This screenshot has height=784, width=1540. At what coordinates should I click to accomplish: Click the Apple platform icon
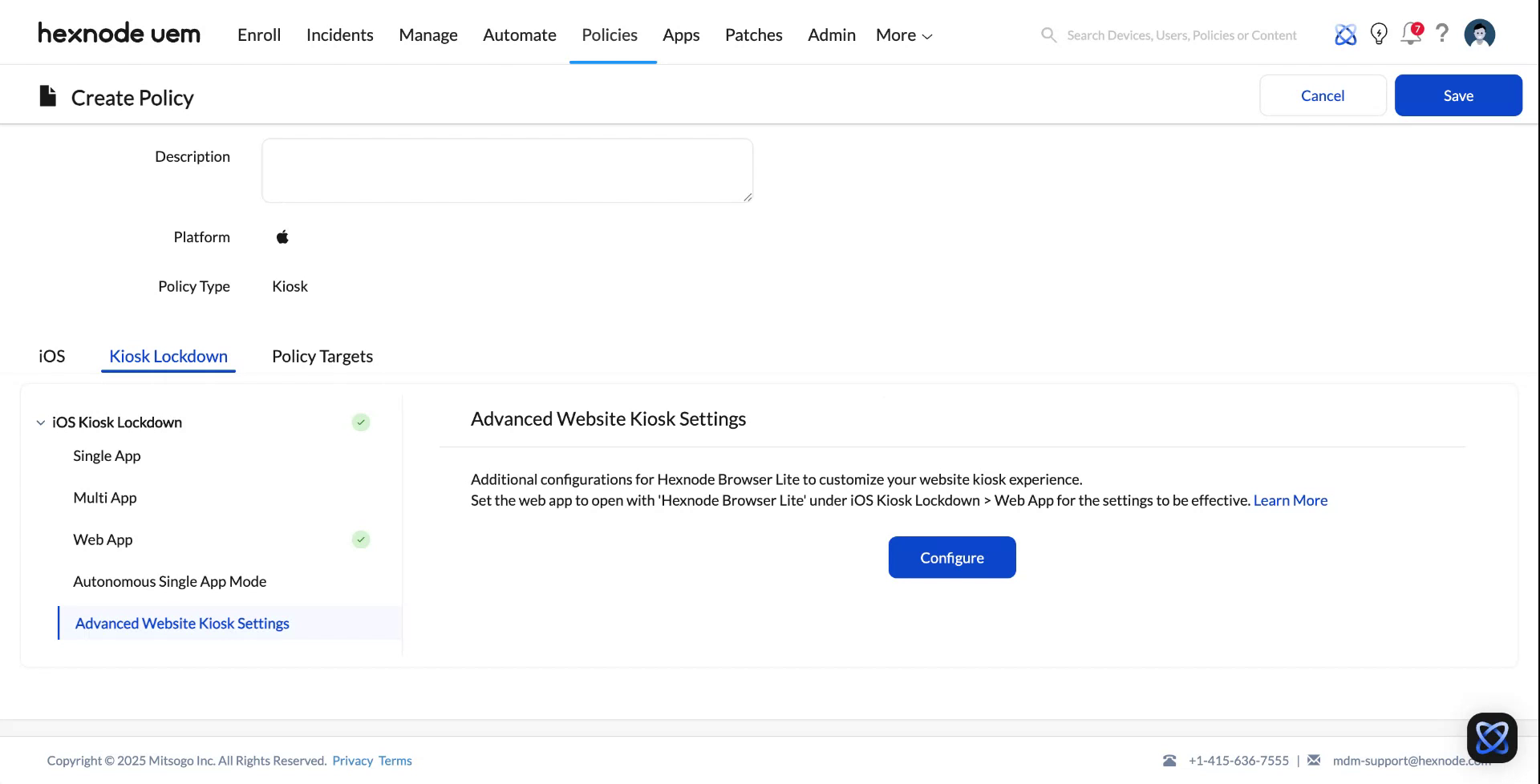pyautogui.click(x=282, y=236)
